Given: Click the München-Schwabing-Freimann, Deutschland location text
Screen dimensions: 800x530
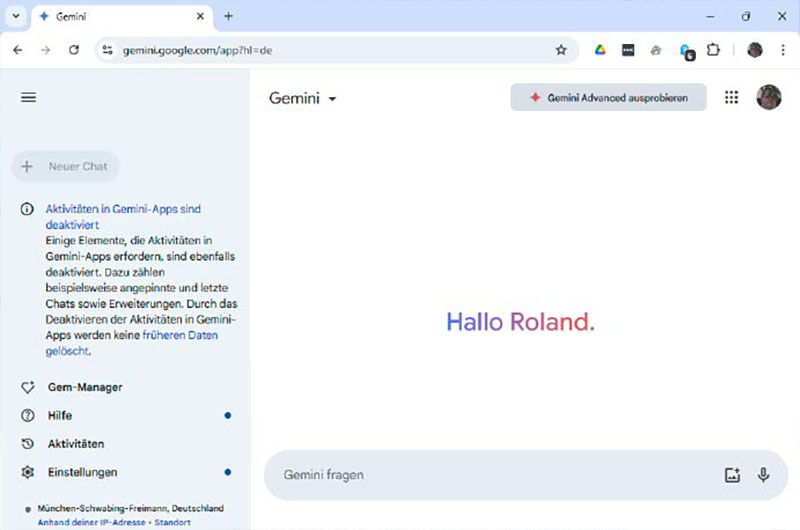Looking at the screenshot, I should pos(131,508).
